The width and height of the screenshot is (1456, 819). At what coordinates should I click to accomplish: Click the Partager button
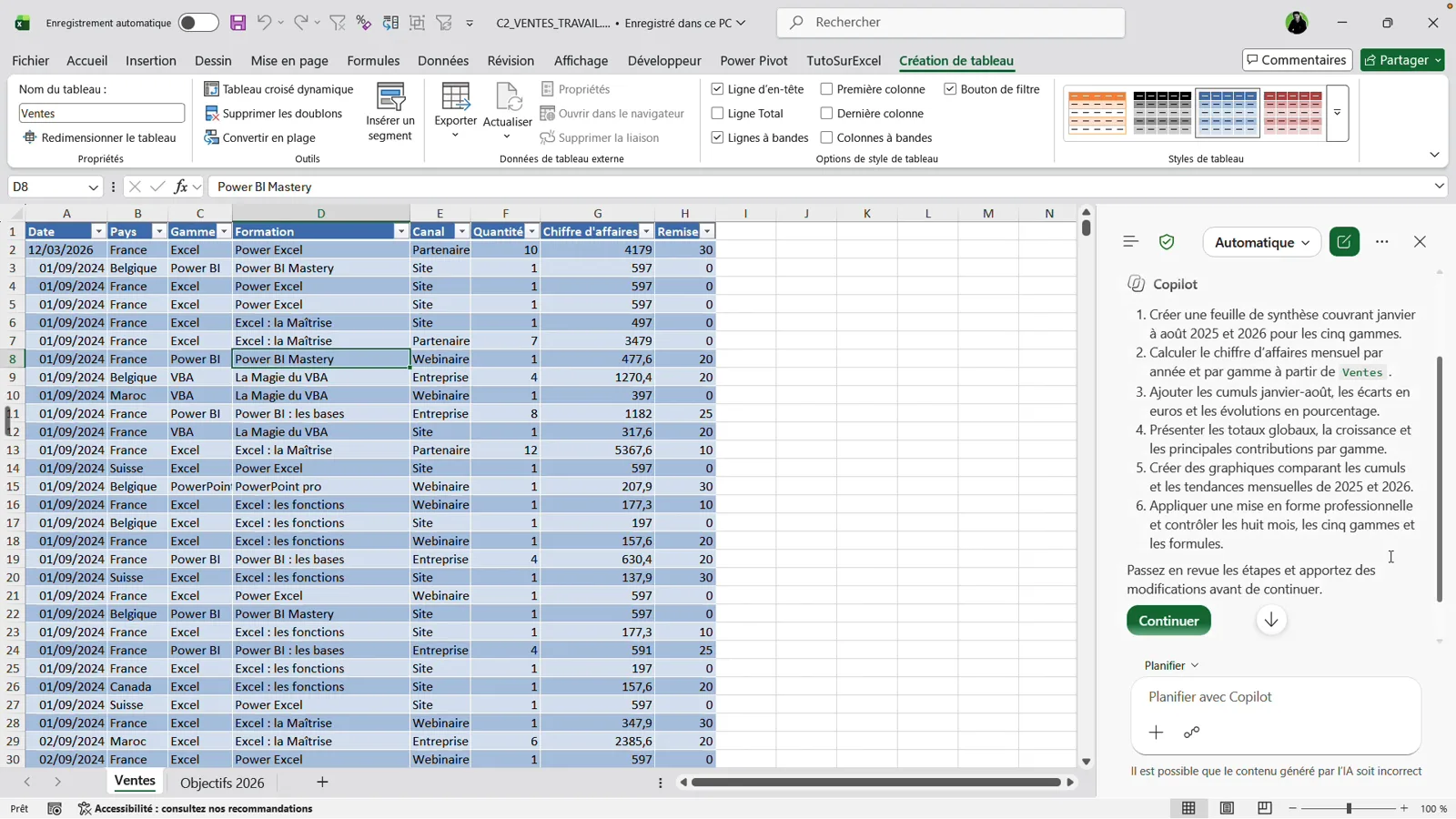1402,60
